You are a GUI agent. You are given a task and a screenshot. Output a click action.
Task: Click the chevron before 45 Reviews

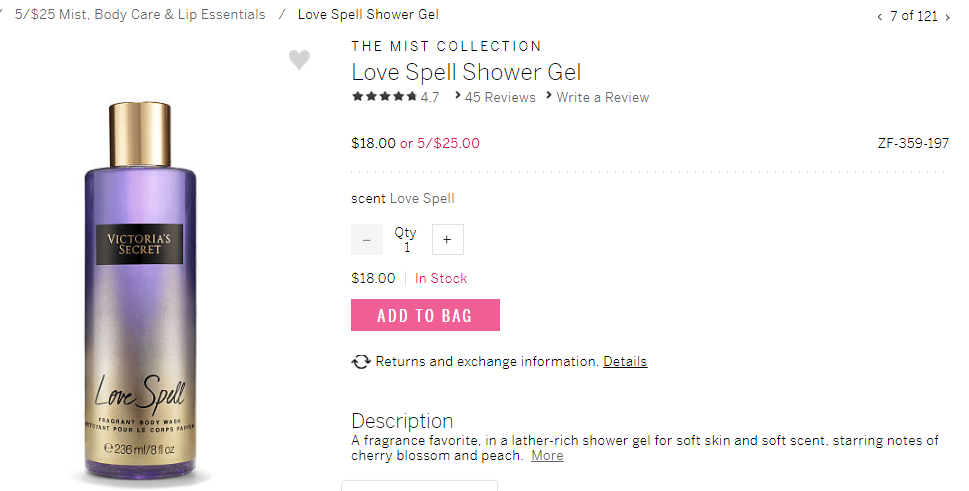click(458, 96)
